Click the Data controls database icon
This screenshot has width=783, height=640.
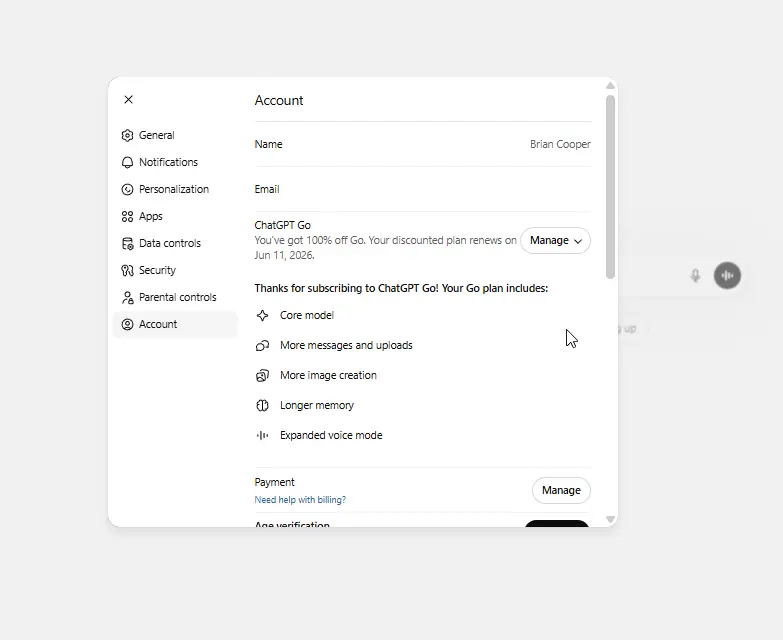tap(127, 243)
